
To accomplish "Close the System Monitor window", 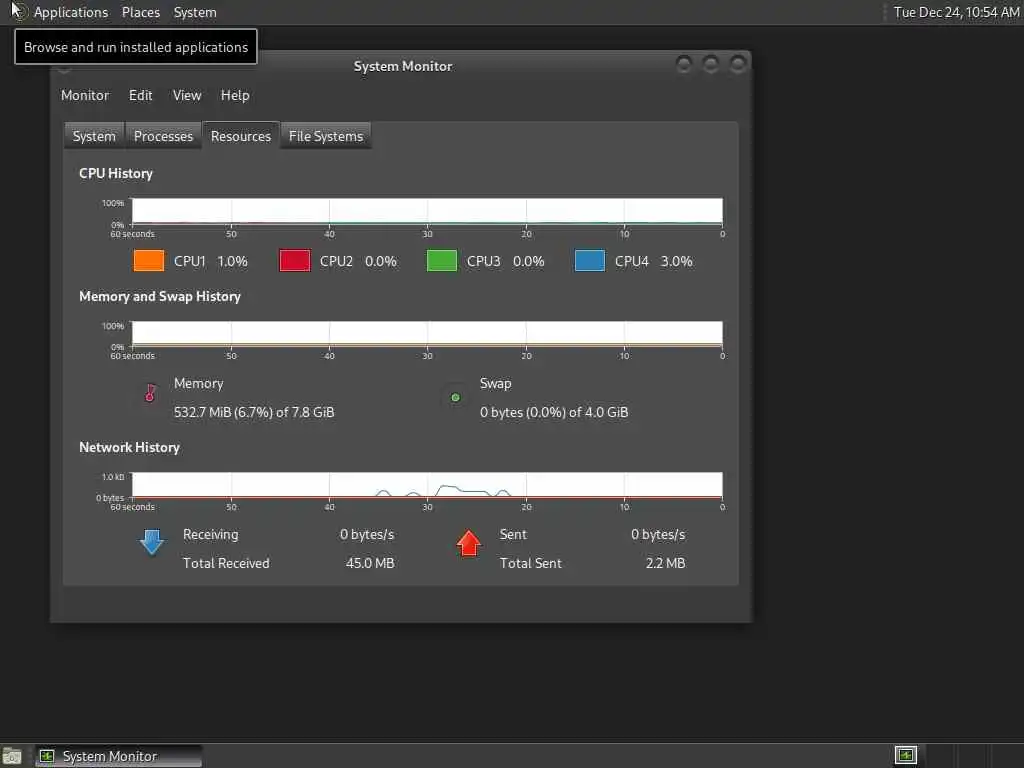I will [x=738, y=64].
